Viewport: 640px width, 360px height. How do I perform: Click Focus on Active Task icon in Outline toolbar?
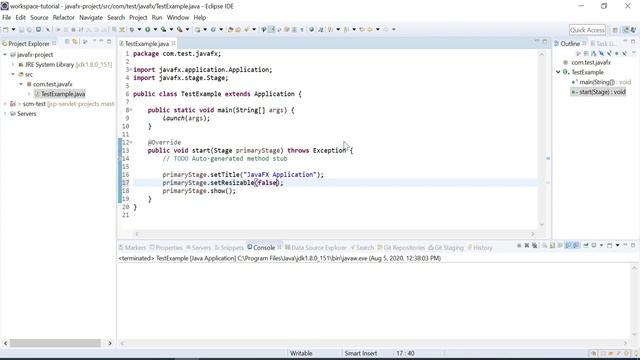(578, 53)
